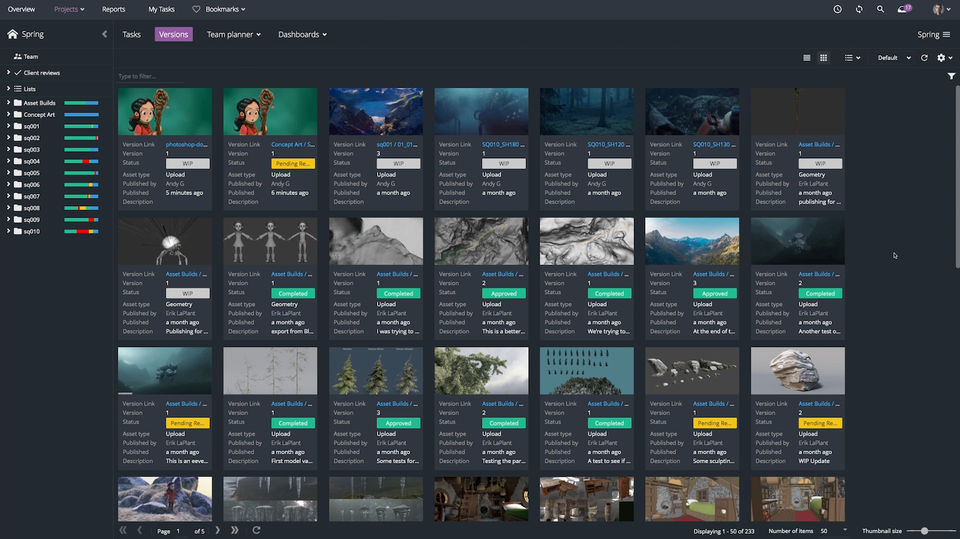The image size is (960, 539).
Task: Click the search magnifier icon
Action: [x=880, y=9]
